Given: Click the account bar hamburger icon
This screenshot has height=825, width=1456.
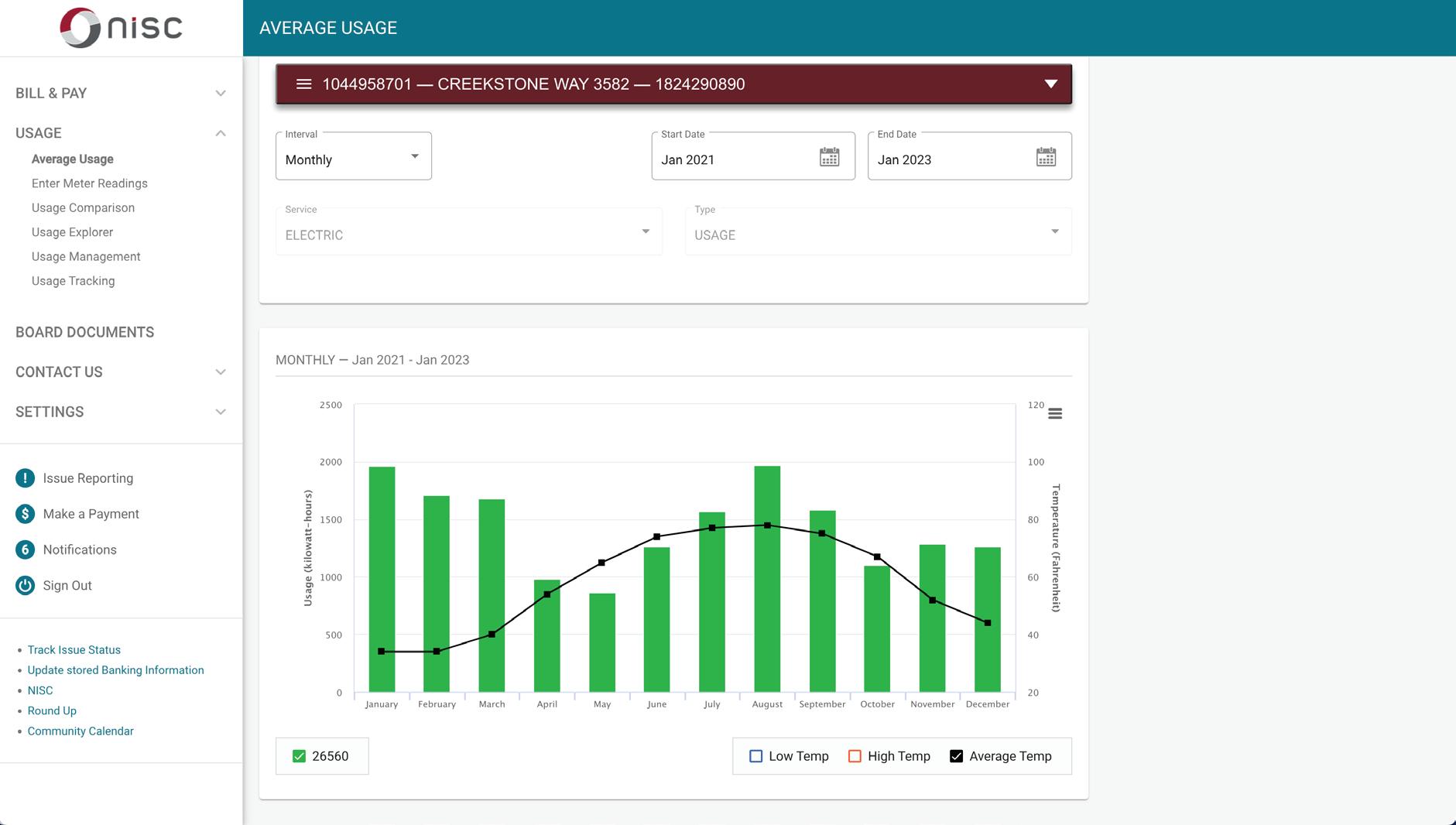Looking at the screenshot, I should pos(304,84).
